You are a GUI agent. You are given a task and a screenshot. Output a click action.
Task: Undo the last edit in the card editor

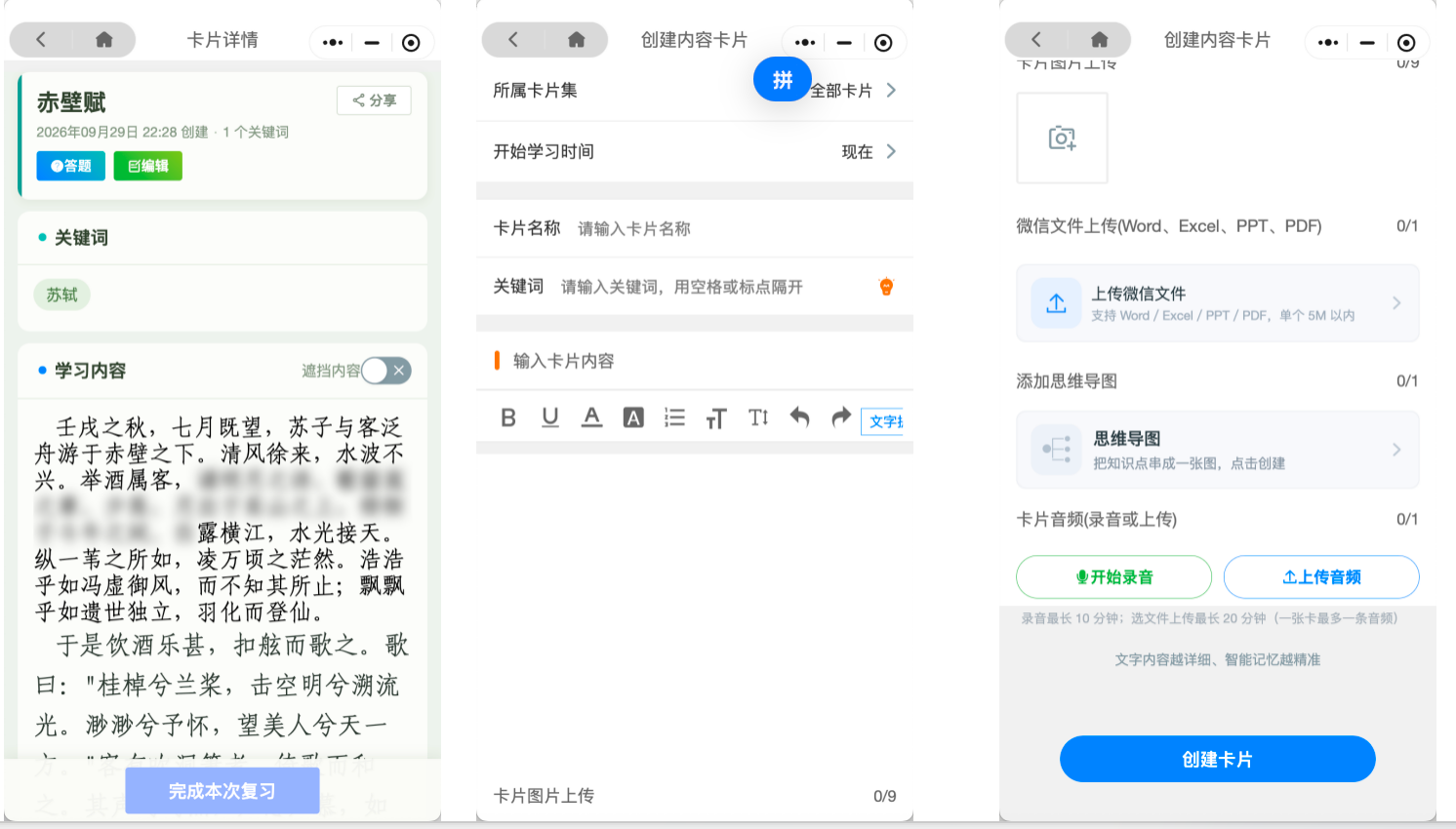coord(799,418)
